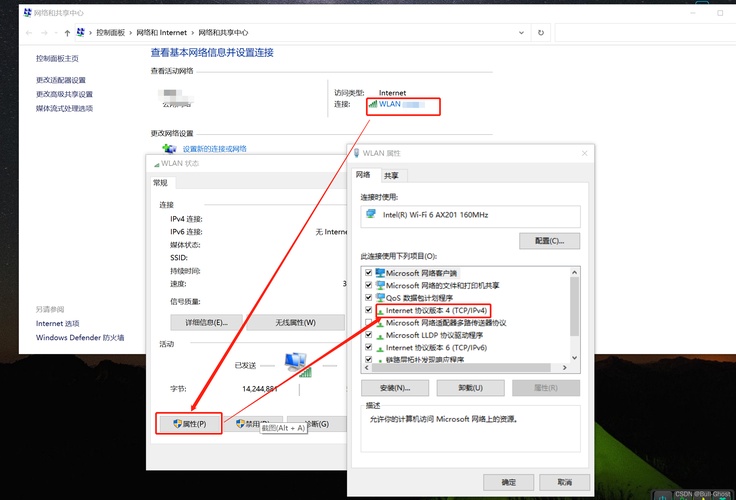
Task: Click the items list up arrow
Action: click(575, 272)
